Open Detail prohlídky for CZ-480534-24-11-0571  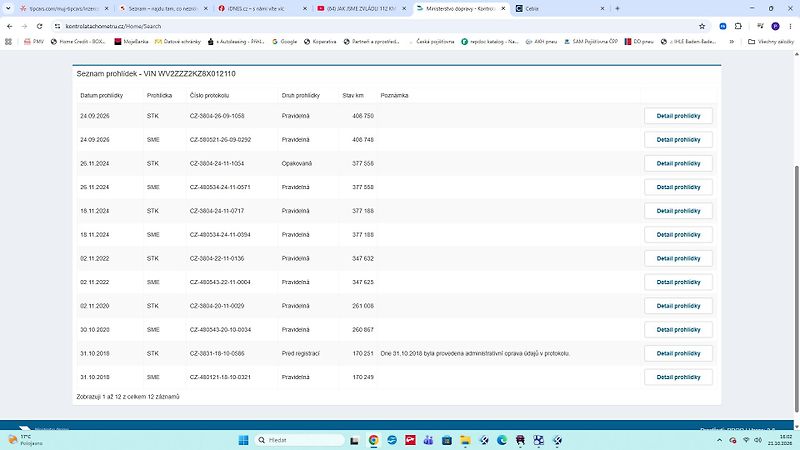678,187
